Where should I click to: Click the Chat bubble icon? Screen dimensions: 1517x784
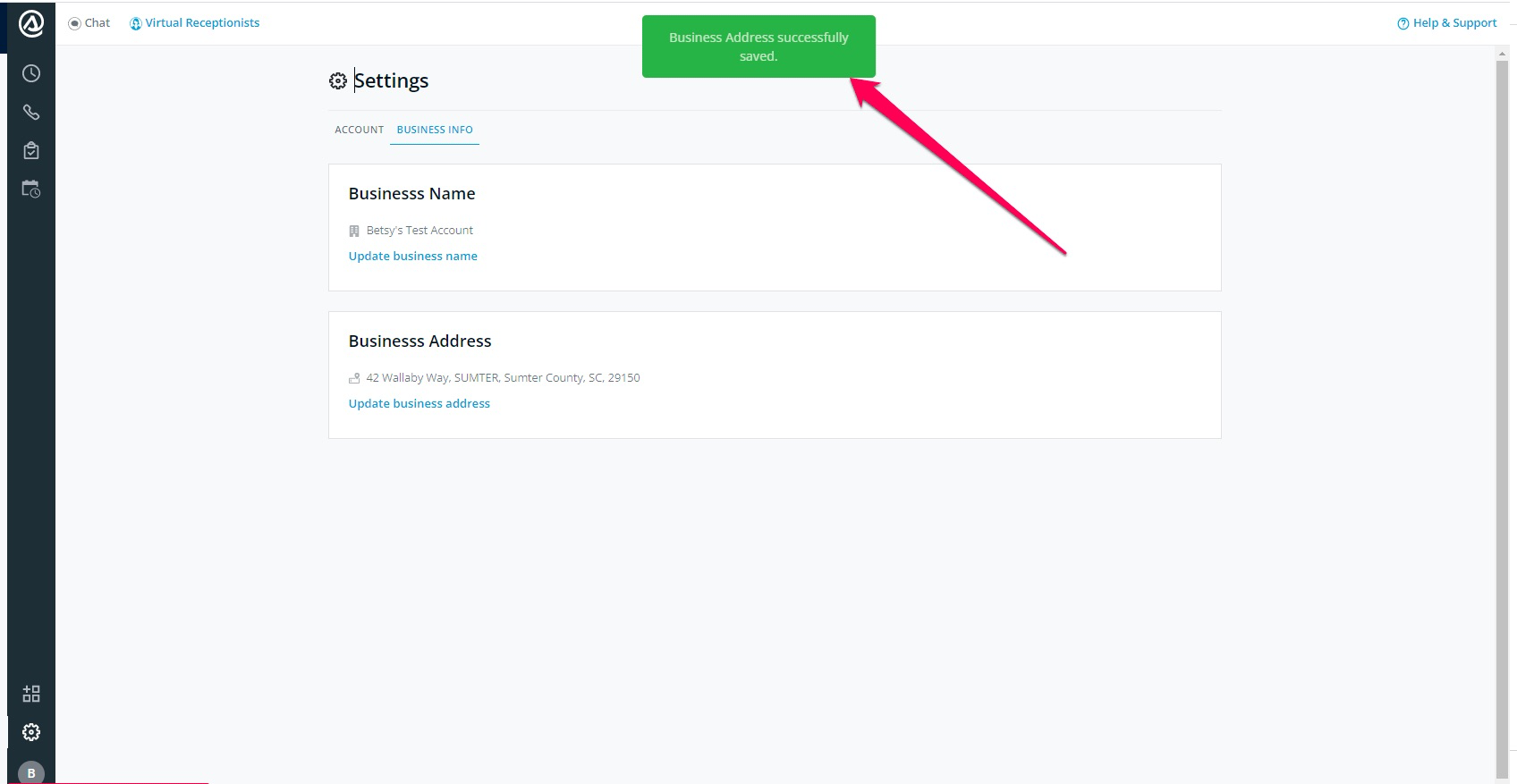click(x=74, y=23)
